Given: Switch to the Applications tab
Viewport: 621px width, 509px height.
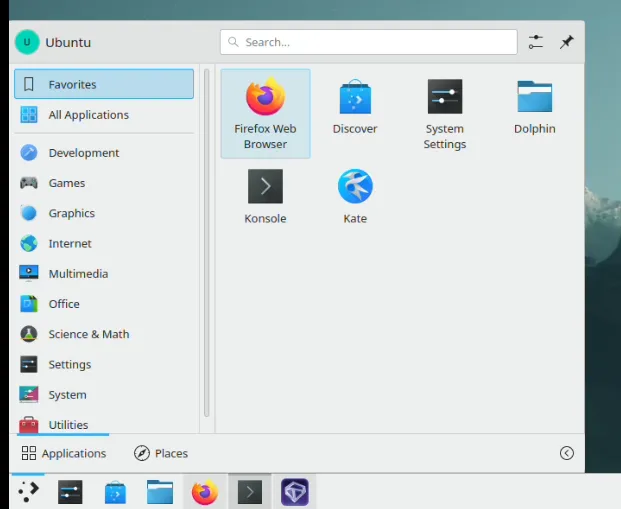Looking at the screenshot, I should click(63, 453).
